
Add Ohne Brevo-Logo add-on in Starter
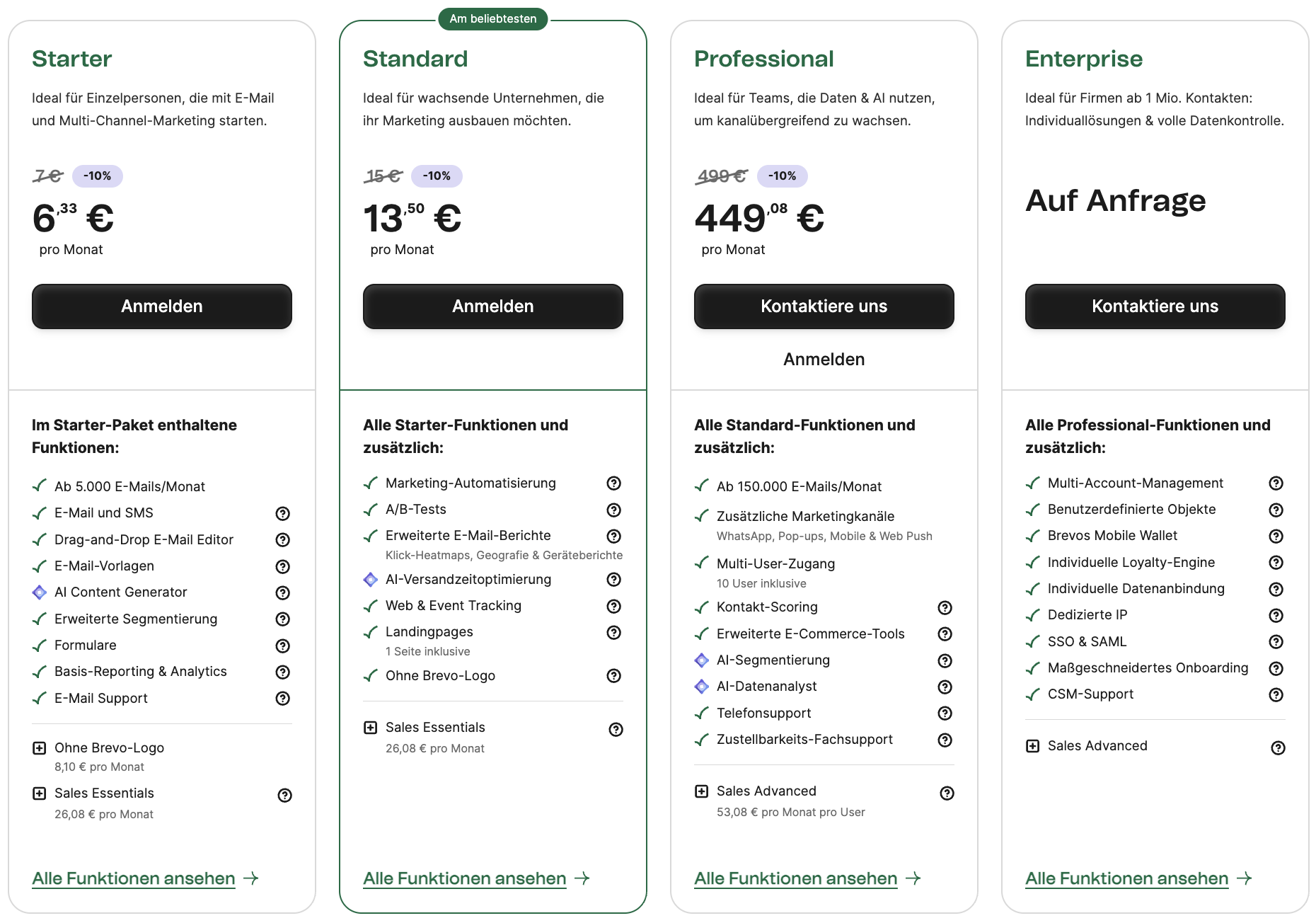tap(40, 748)
